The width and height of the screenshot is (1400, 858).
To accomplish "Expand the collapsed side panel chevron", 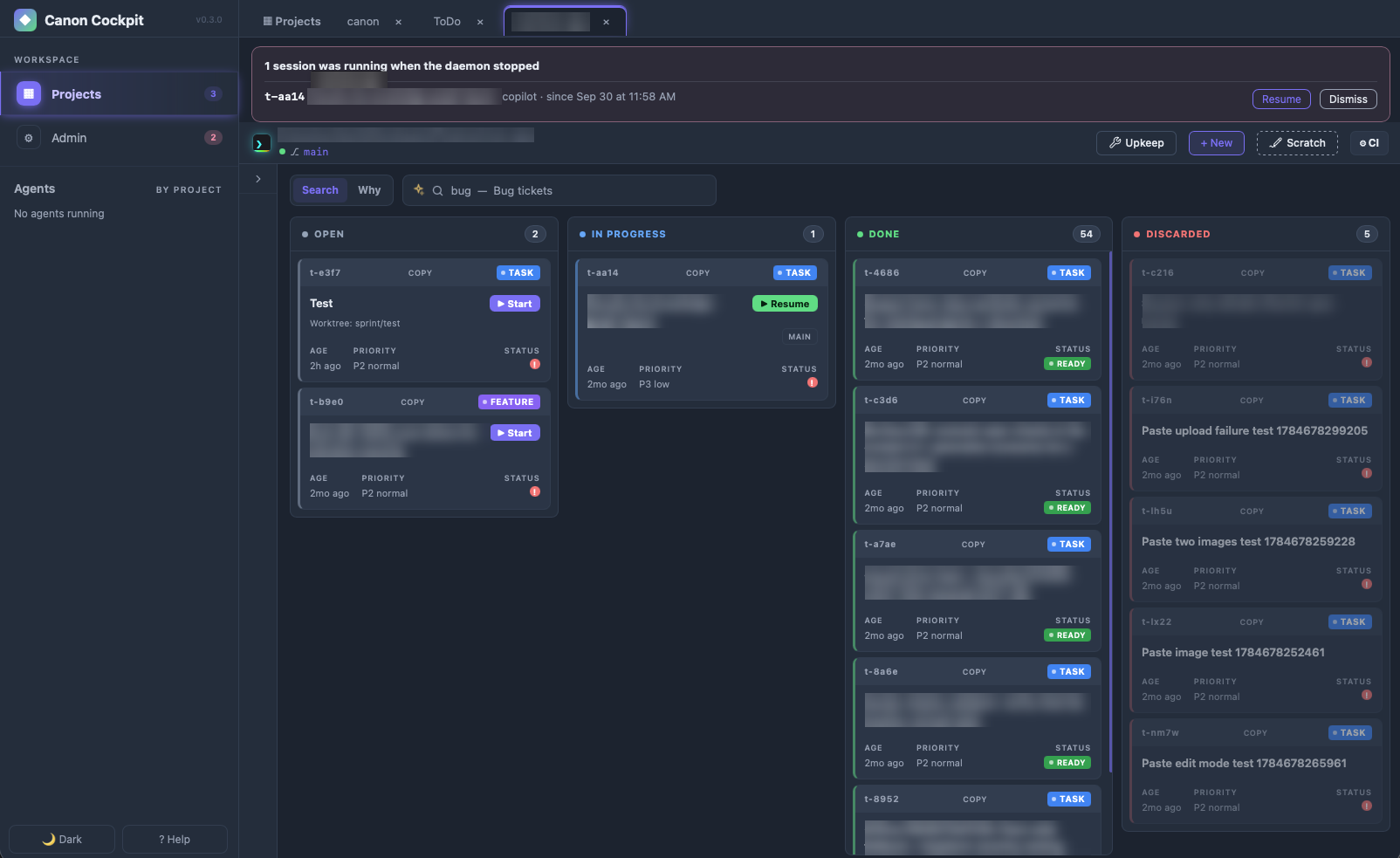I will [258, 179].
